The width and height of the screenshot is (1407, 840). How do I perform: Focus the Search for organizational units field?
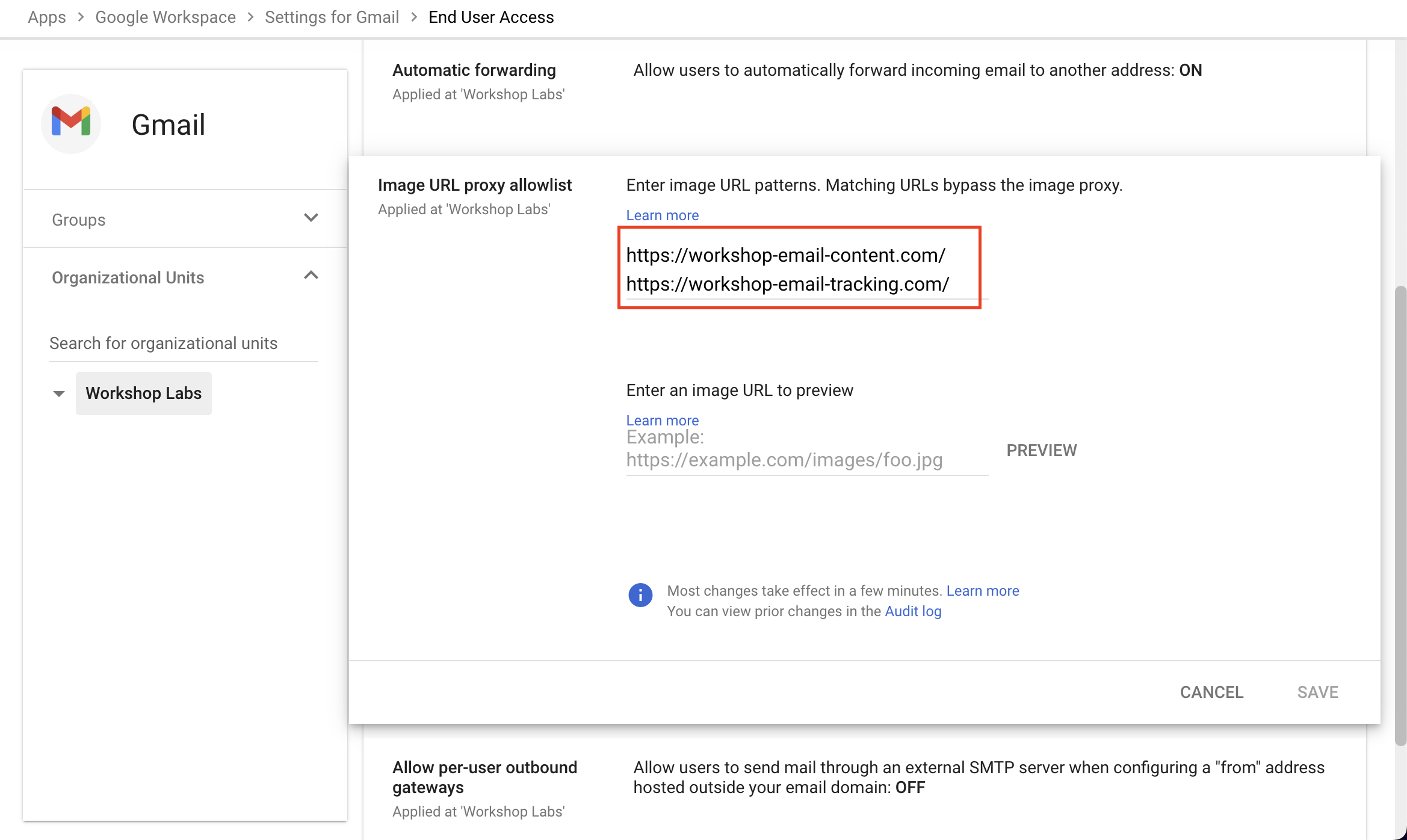click(x=184, y=344)
